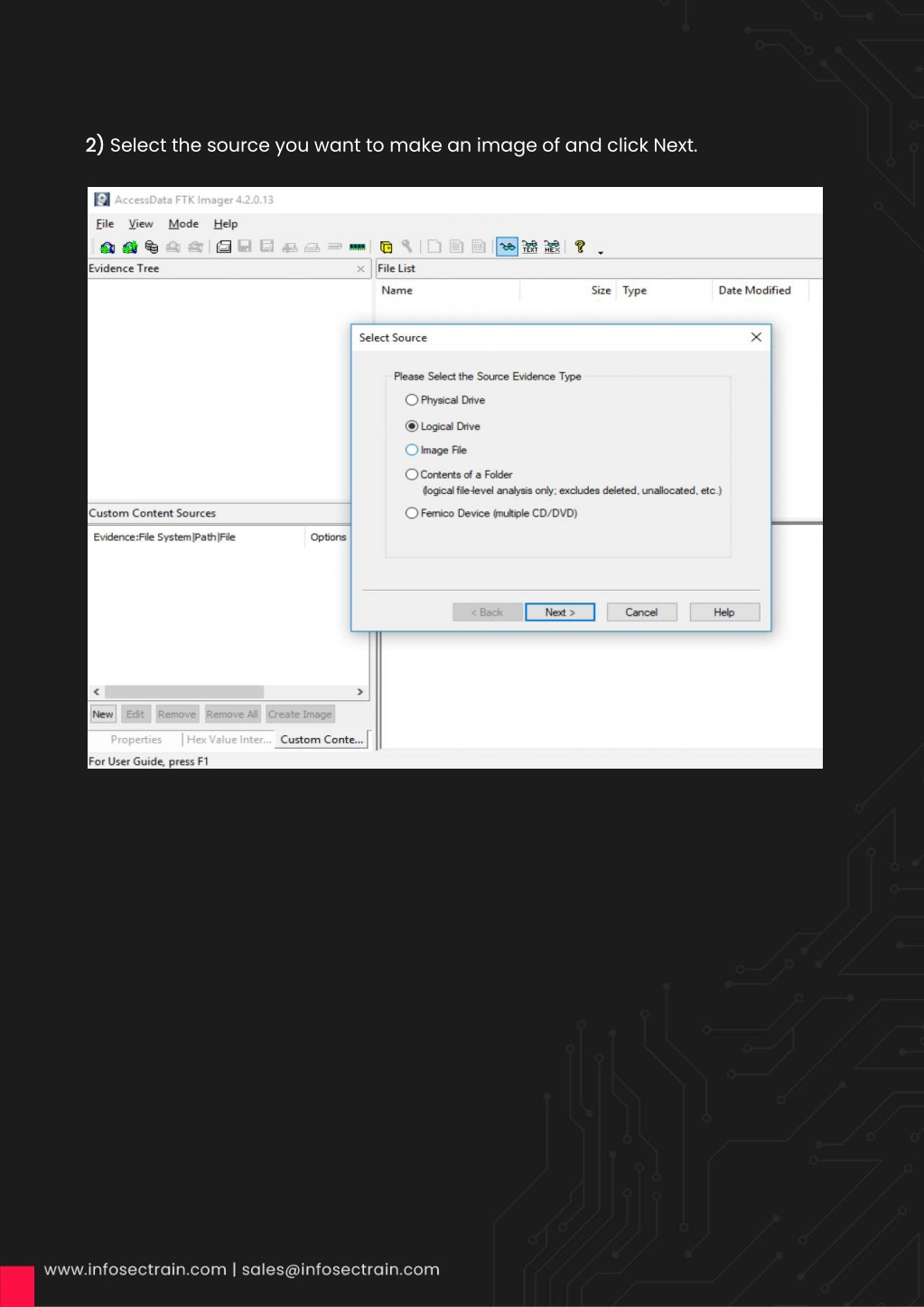Toggle automatic view mode glasses icon

click(x=508, y=247)
